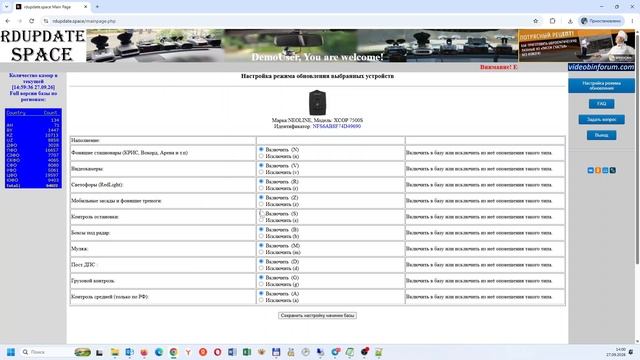
Task: Open the Chrome three-dot menu
Action: pos(633,21)
